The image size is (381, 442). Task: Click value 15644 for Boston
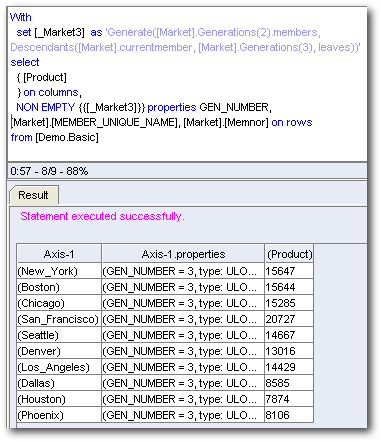coord(289,287)
